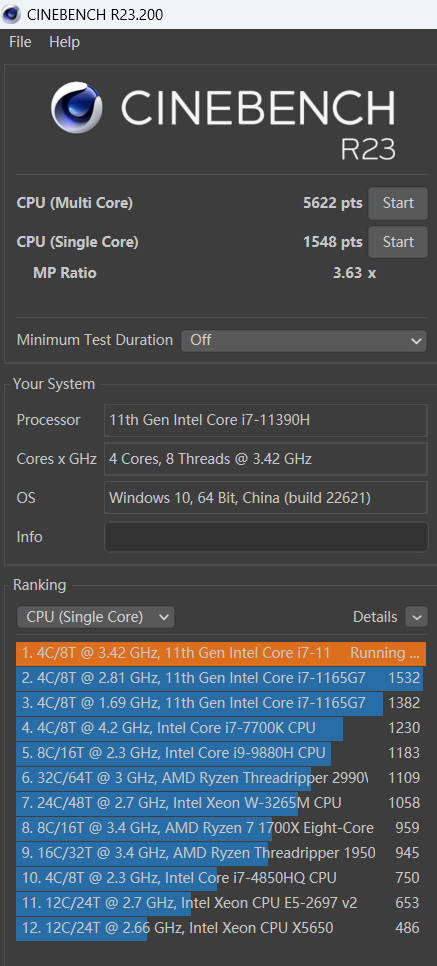The image size is (437, 966).
Task: Open the CPU (Single Core) ranking dropdown
Action: pyautogui.click(x=96, y=617)
